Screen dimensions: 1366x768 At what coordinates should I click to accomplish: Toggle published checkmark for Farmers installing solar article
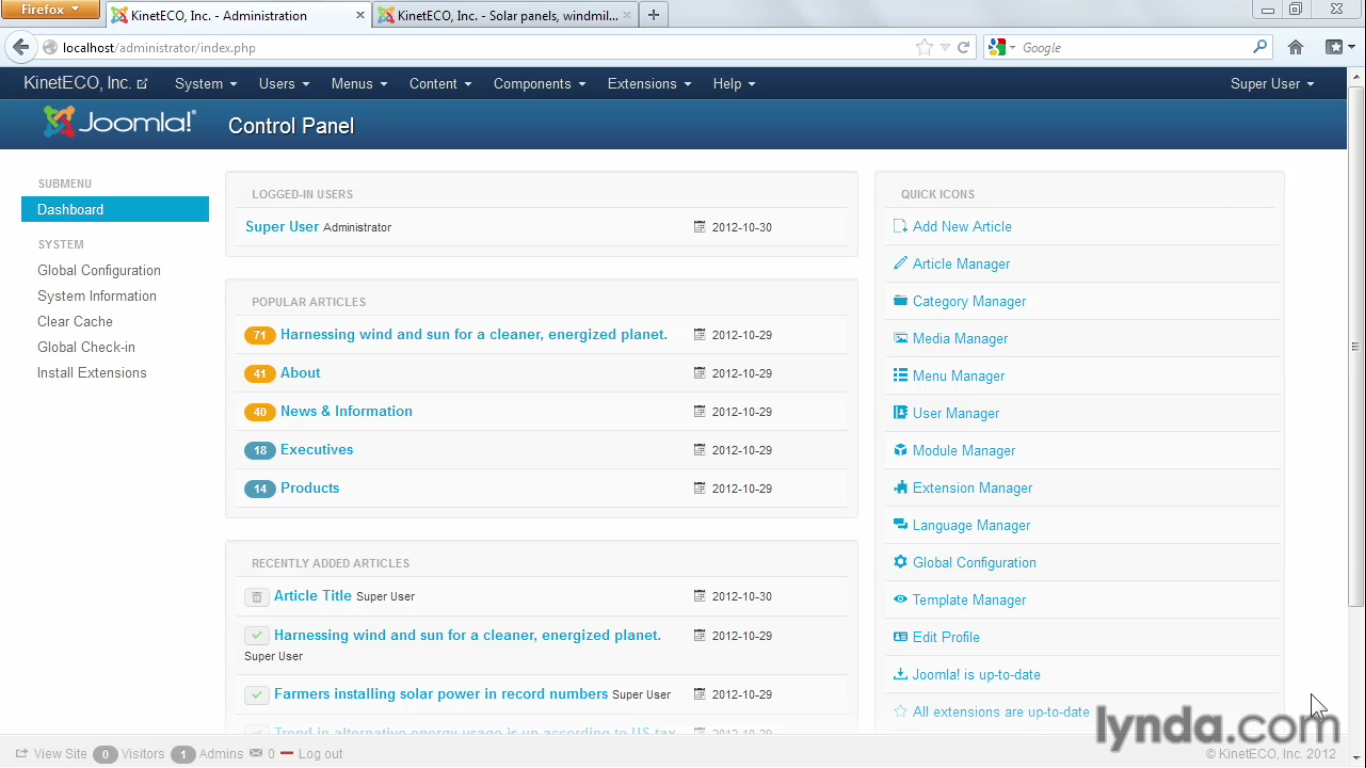point(257,695)
